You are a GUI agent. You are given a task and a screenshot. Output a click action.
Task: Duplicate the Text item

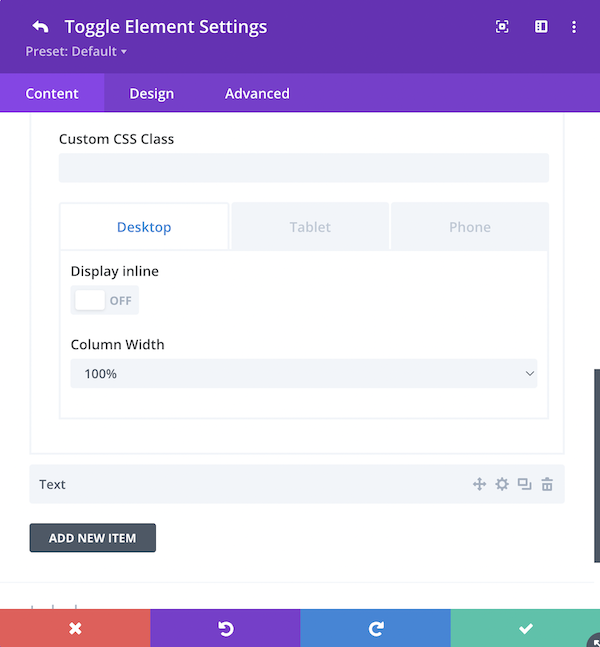[524, 484]
